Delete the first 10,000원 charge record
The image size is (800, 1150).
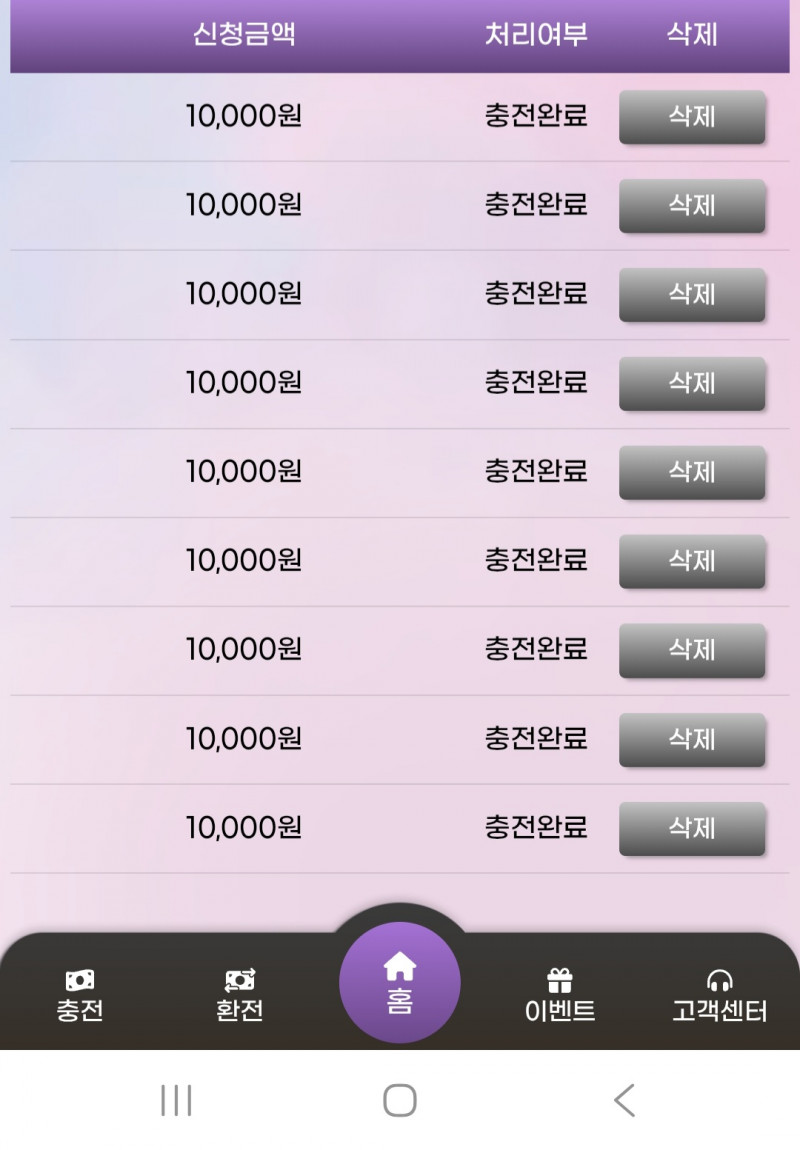692,117
